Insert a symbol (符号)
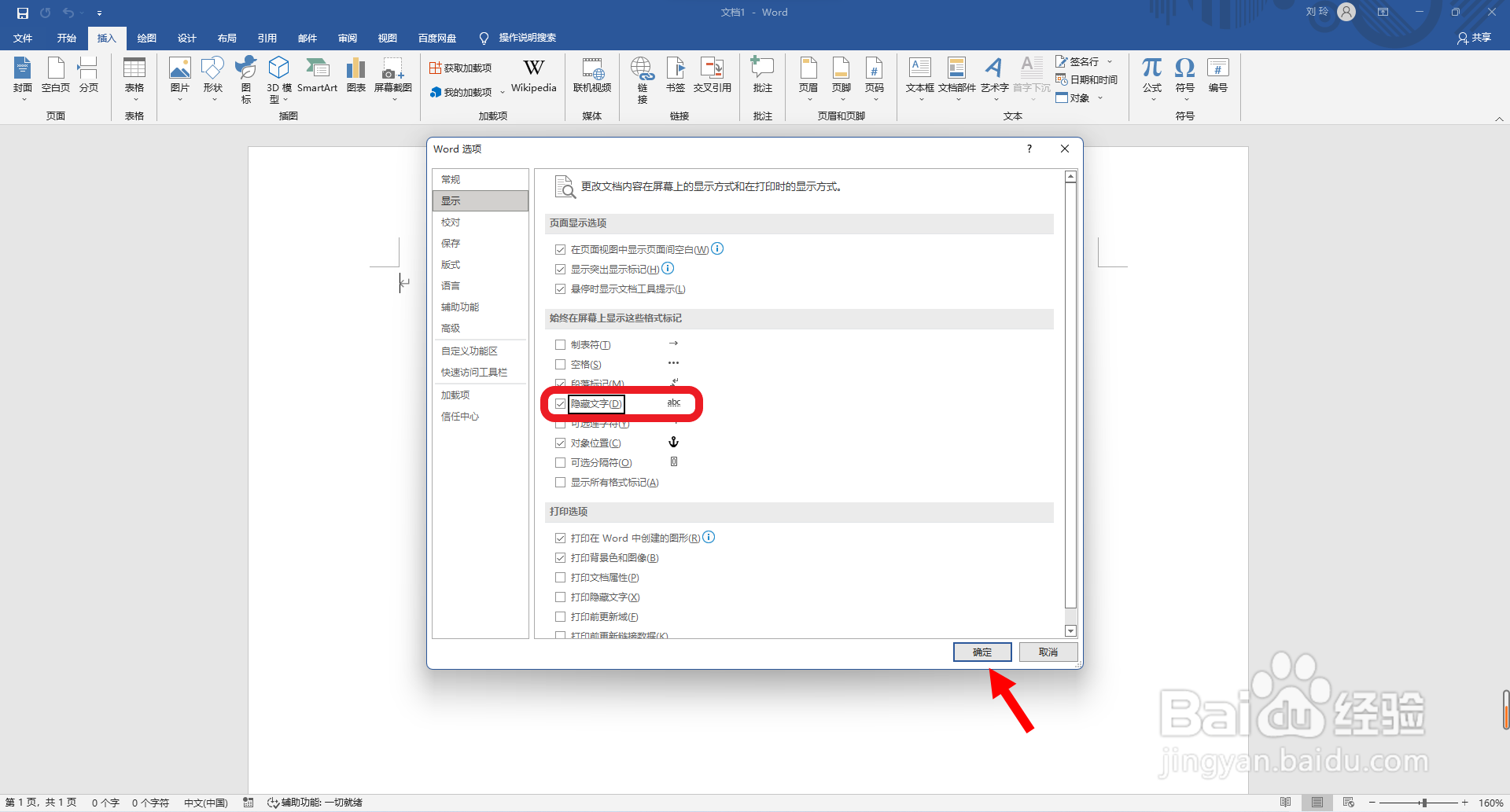This screenshot has height=812, width=1510. click(1185, 79)
